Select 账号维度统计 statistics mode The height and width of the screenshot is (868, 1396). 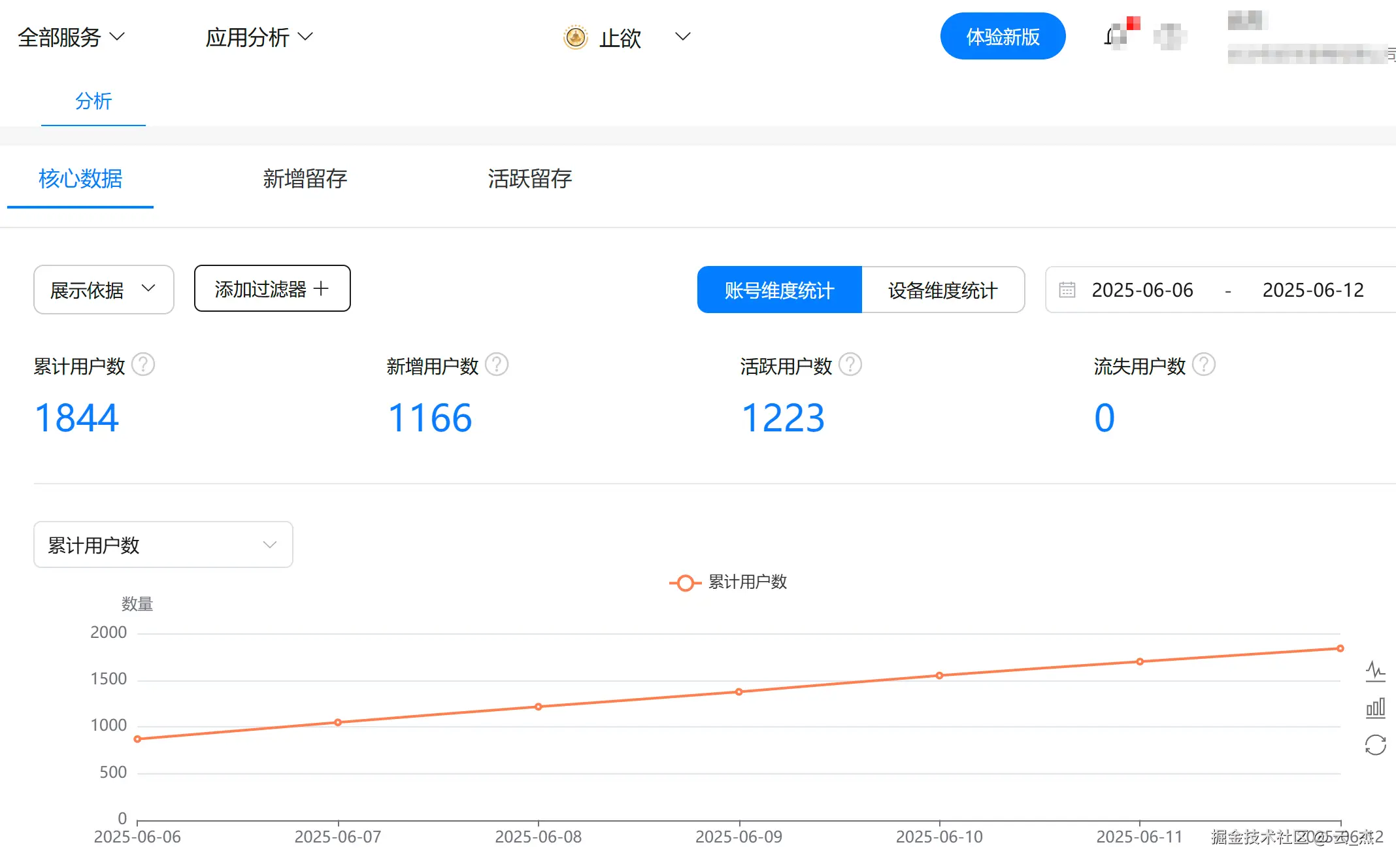click(779, 290)
